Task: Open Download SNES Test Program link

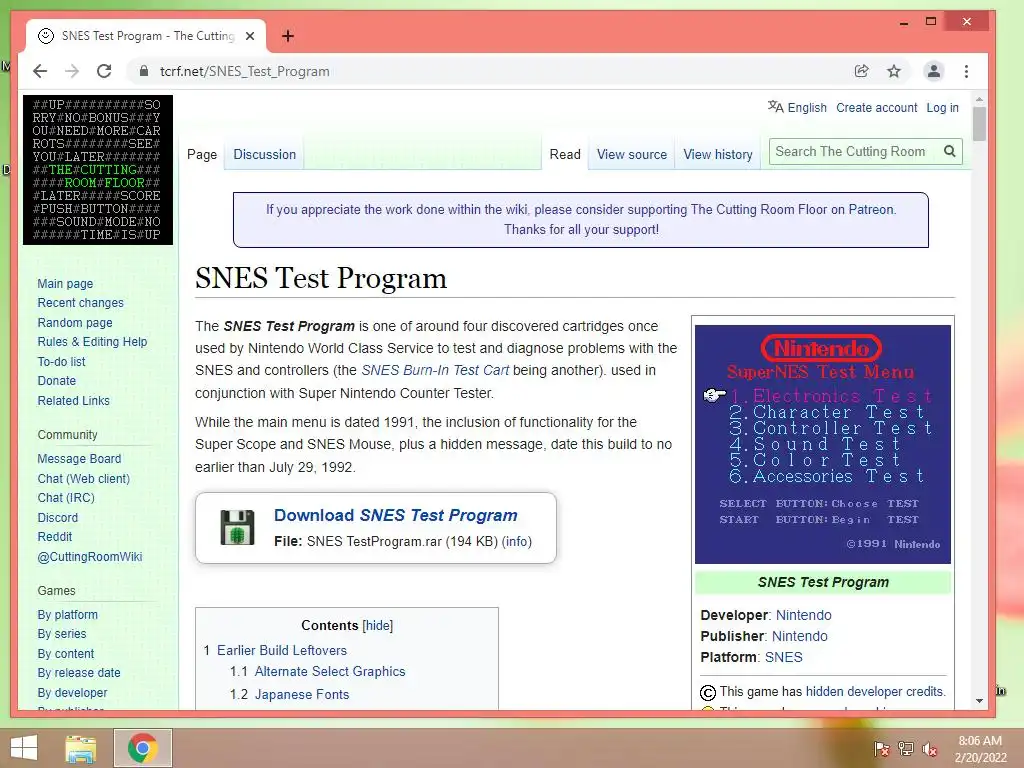Action: [396, 515]
